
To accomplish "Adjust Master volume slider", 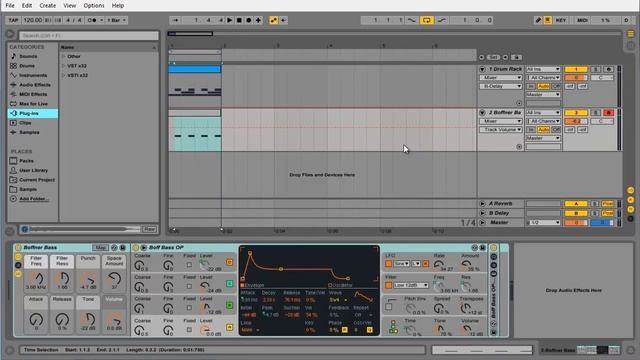I will tap(576, 222).
